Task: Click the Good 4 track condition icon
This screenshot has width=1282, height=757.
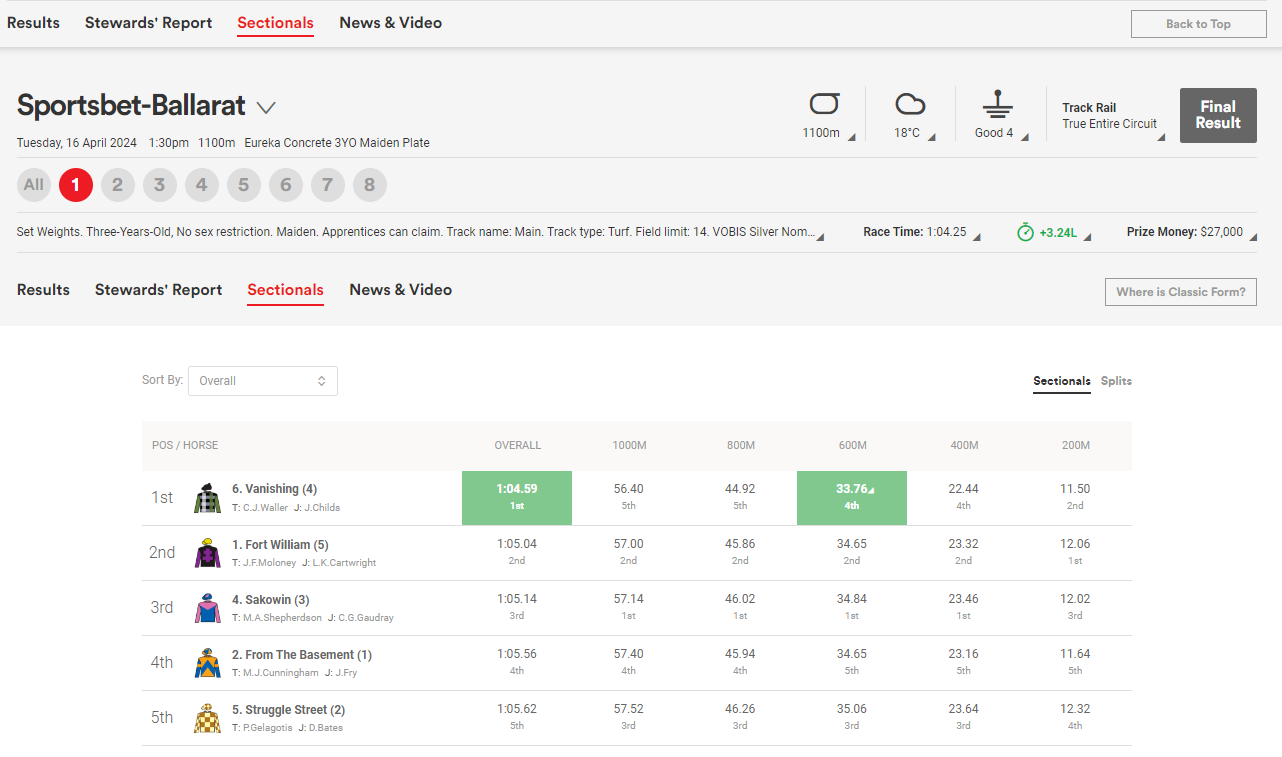Action: pyautogui.click(x=997, y=104)
